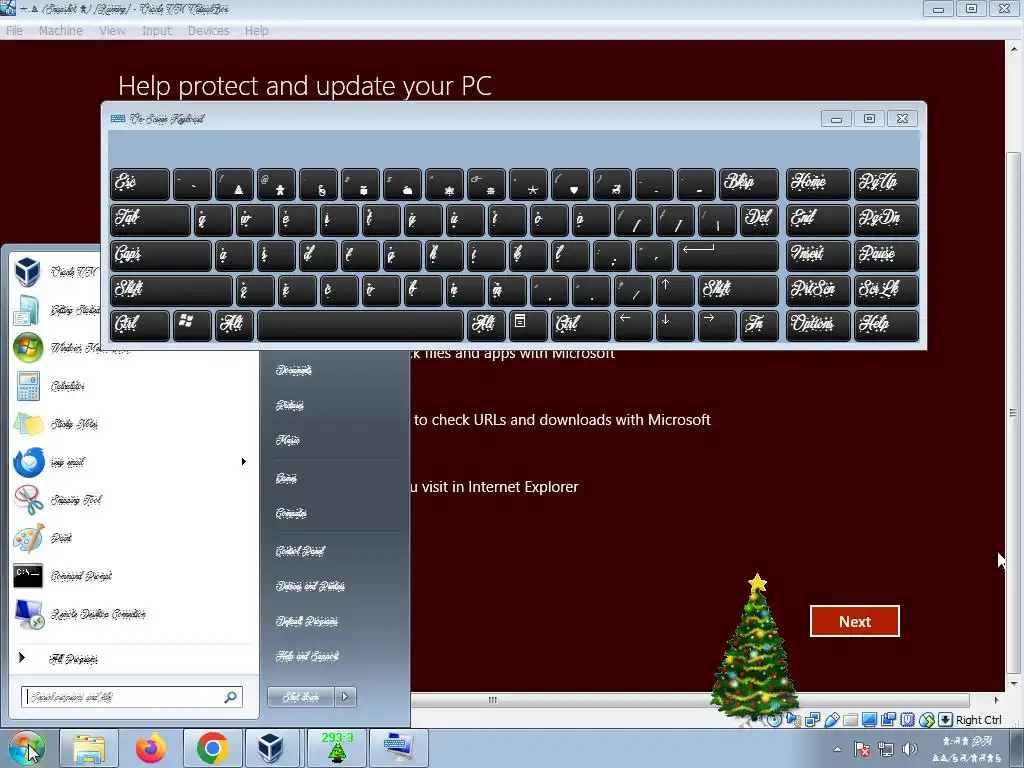
Task: Click VirtualBox shared folders status icon
Action: tap(850, 720)
